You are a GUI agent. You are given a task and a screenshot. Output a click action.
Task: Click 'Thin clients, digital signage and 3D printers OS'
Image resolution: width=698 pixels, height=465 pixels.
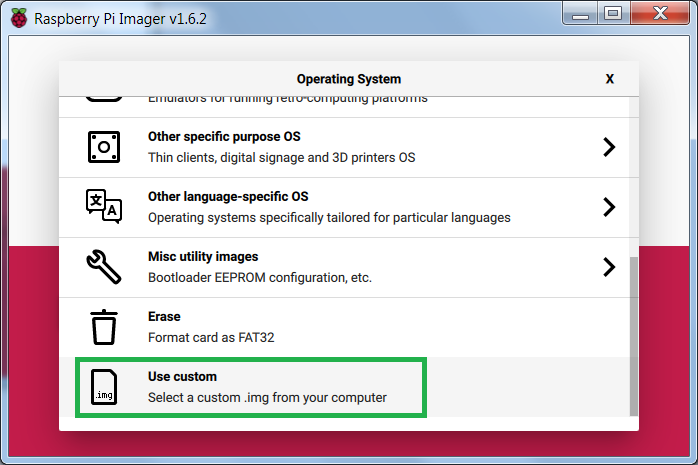281,158
